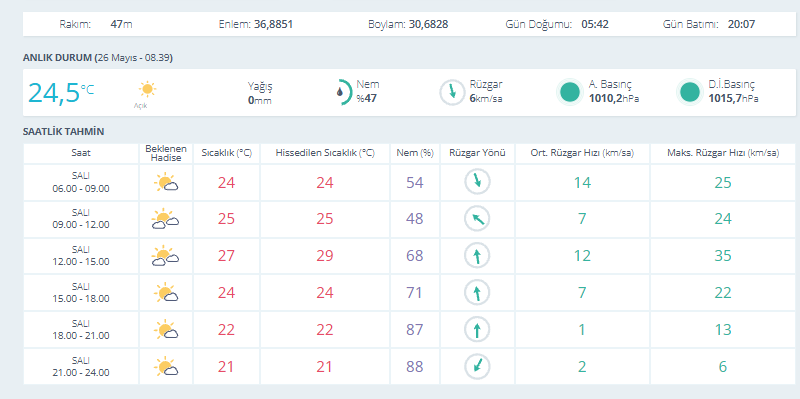The width and height of the screenshot is (800, 399).
Task: Click the 'Yağış 0mm' reading
Action: click(260, 93)
